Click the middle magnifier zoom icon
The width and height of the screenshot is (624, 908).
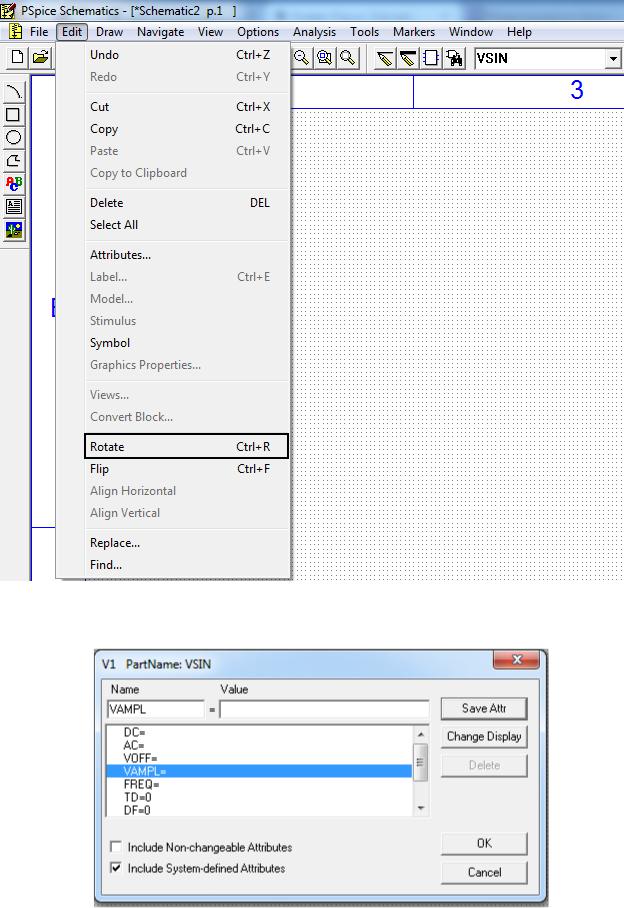tap(324, 57)
